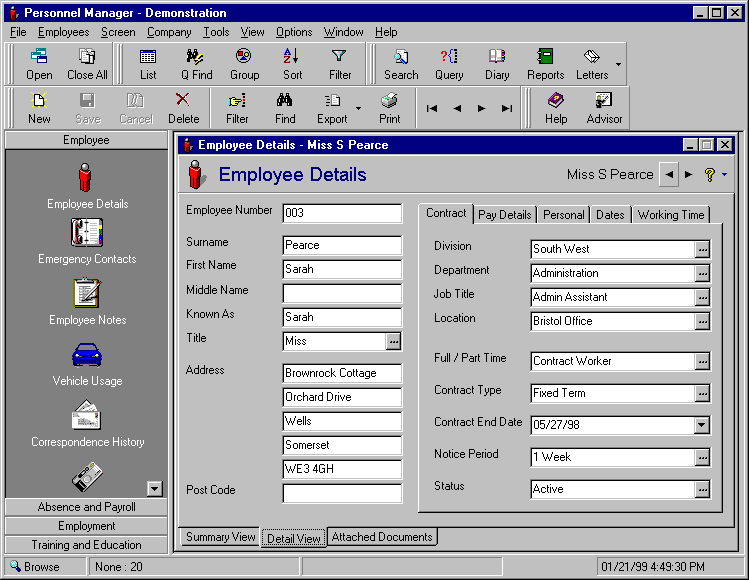Expand the Letters toolbar overflow arrow
The width and height of the screenshot is (749, 580).
619,64
